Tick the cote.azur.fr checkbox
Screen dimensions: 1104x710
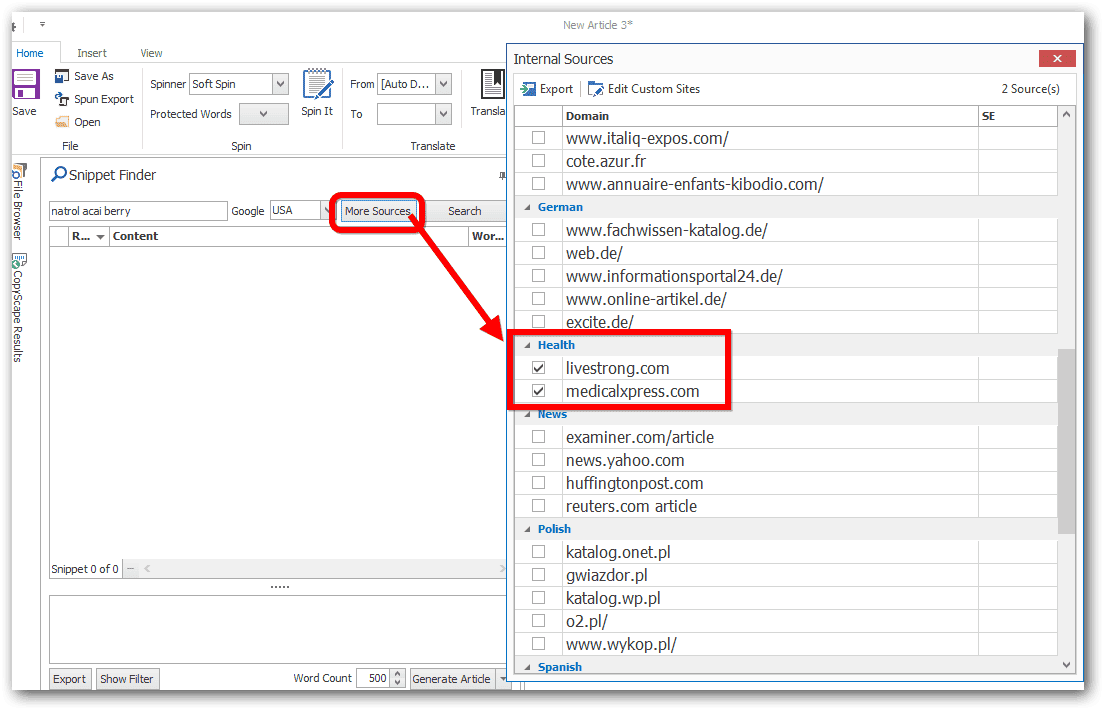[539, 161]
